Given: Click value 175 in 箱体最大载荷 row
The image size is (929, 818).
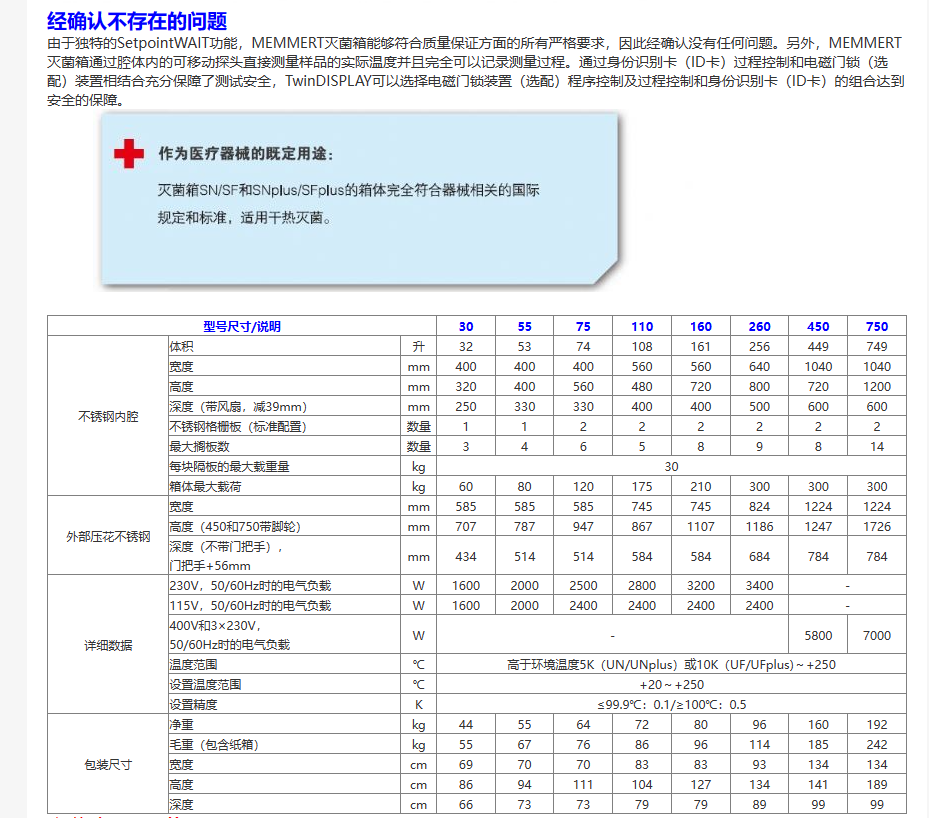Looking at the screenshot, I should (x=642, y=487).
